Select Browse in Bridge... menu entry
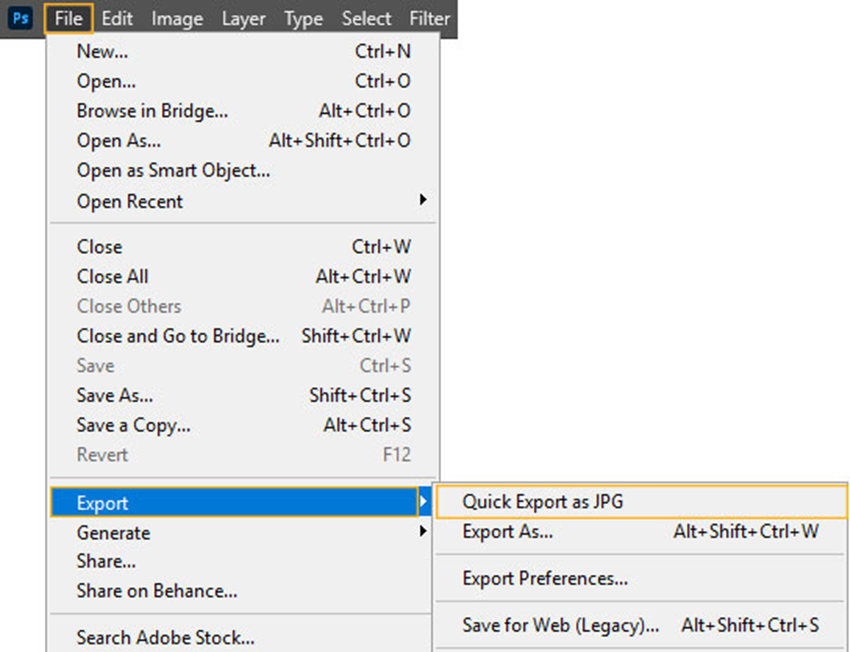This screenshot has width=850, height=652. click(x=152, y=111)
